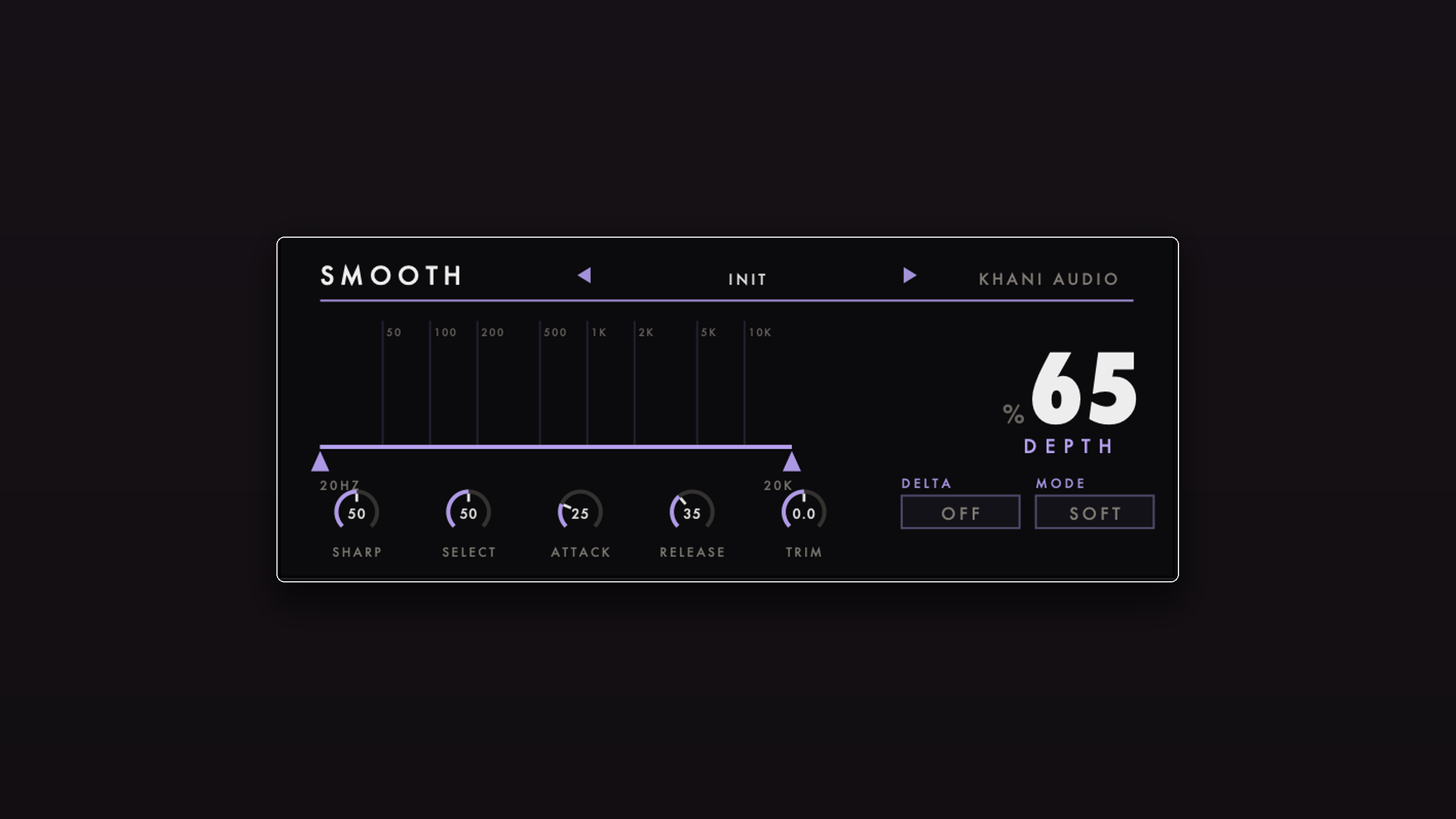
Task: Click the 2K frequency grid label
Action: 646,333
